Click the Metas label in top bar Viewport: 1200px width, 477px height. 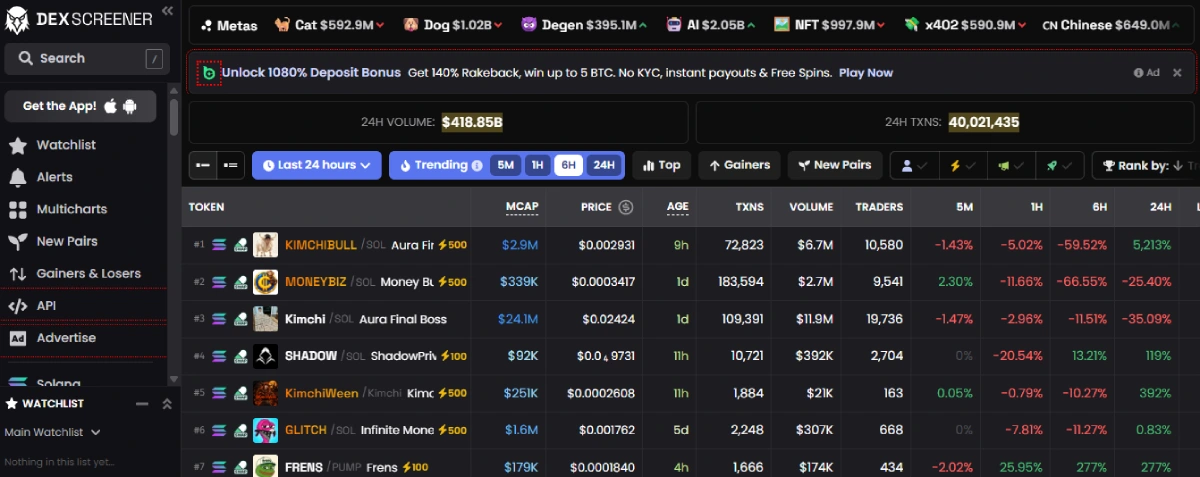click(x=229, y=25)
